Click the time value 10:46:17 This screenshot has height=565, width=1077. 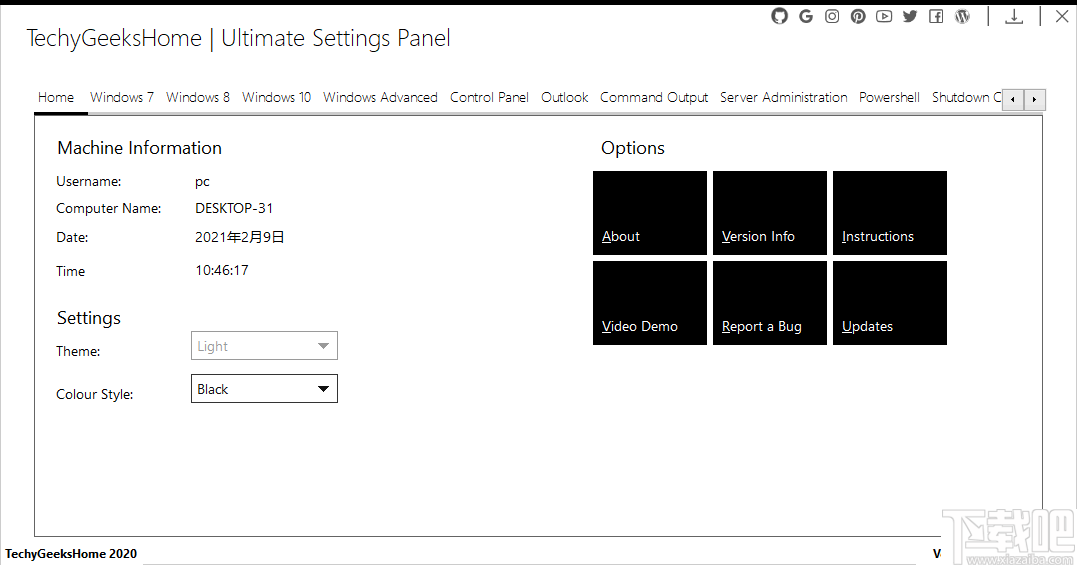coord(221,270)
